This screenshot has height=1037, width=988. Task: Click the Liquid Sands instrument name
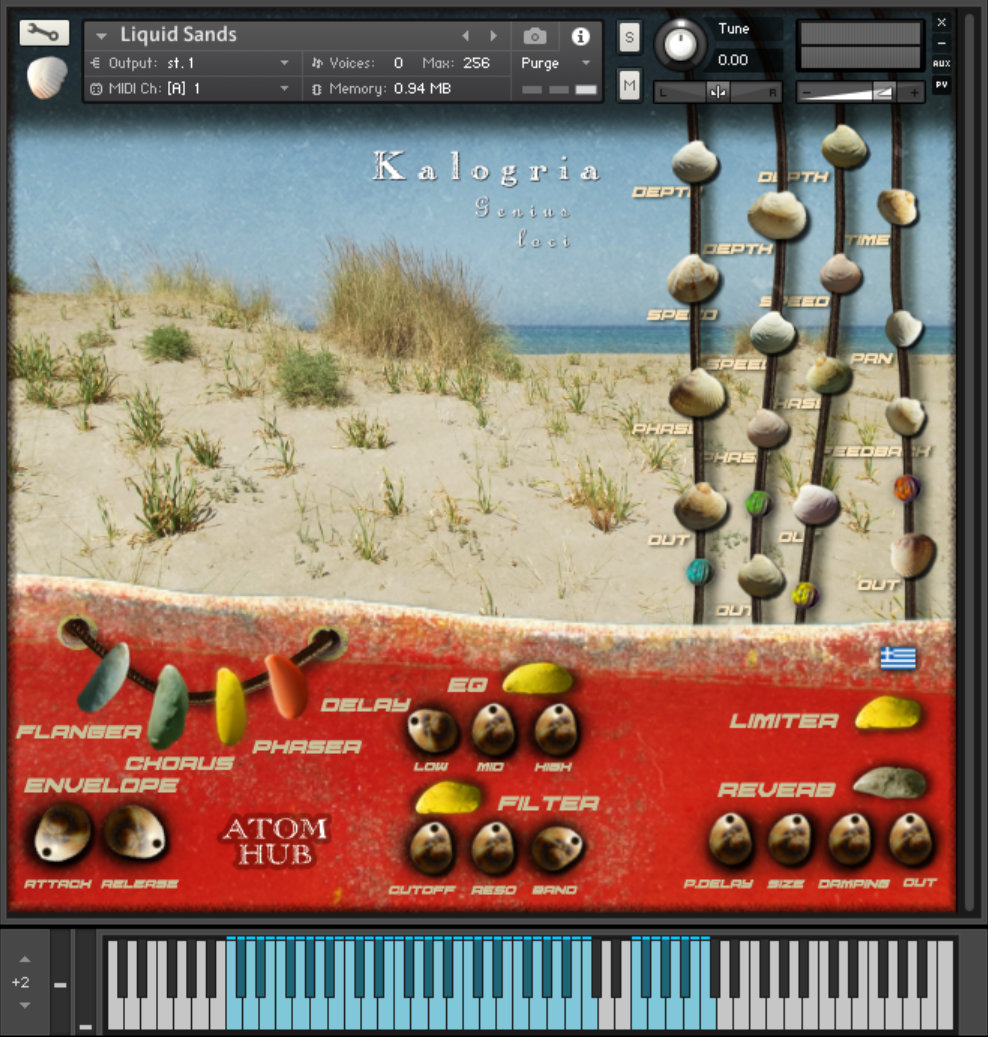(179, 34)
